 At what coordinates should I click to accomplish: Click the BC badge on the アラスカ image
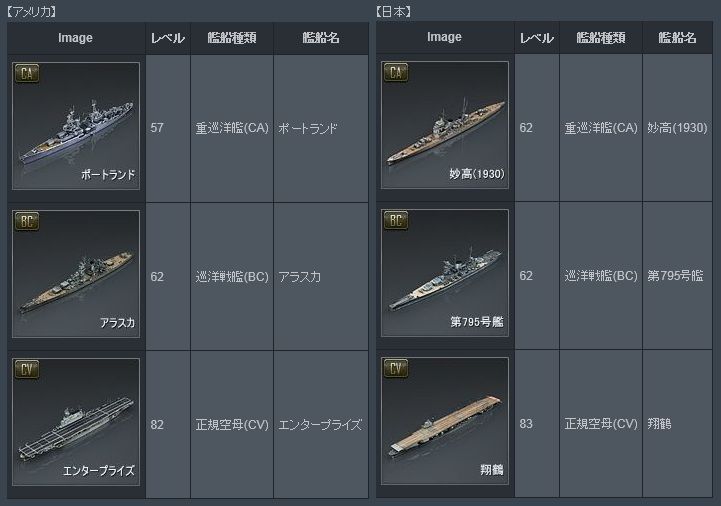[27, 222]
